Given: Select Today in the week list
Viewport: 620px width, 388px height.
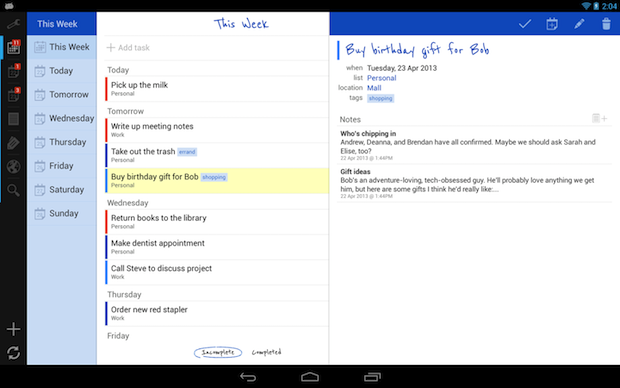Looking at the screenshot, I should pyautogui.click(x=62, y=71).
